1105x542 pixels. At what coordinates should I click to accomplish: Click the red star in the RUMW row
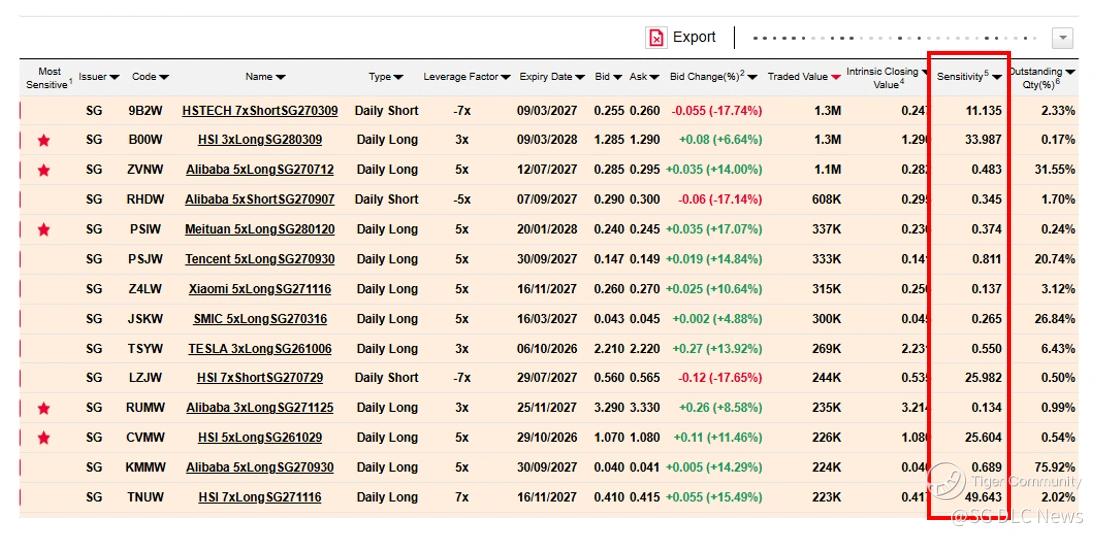44,409
